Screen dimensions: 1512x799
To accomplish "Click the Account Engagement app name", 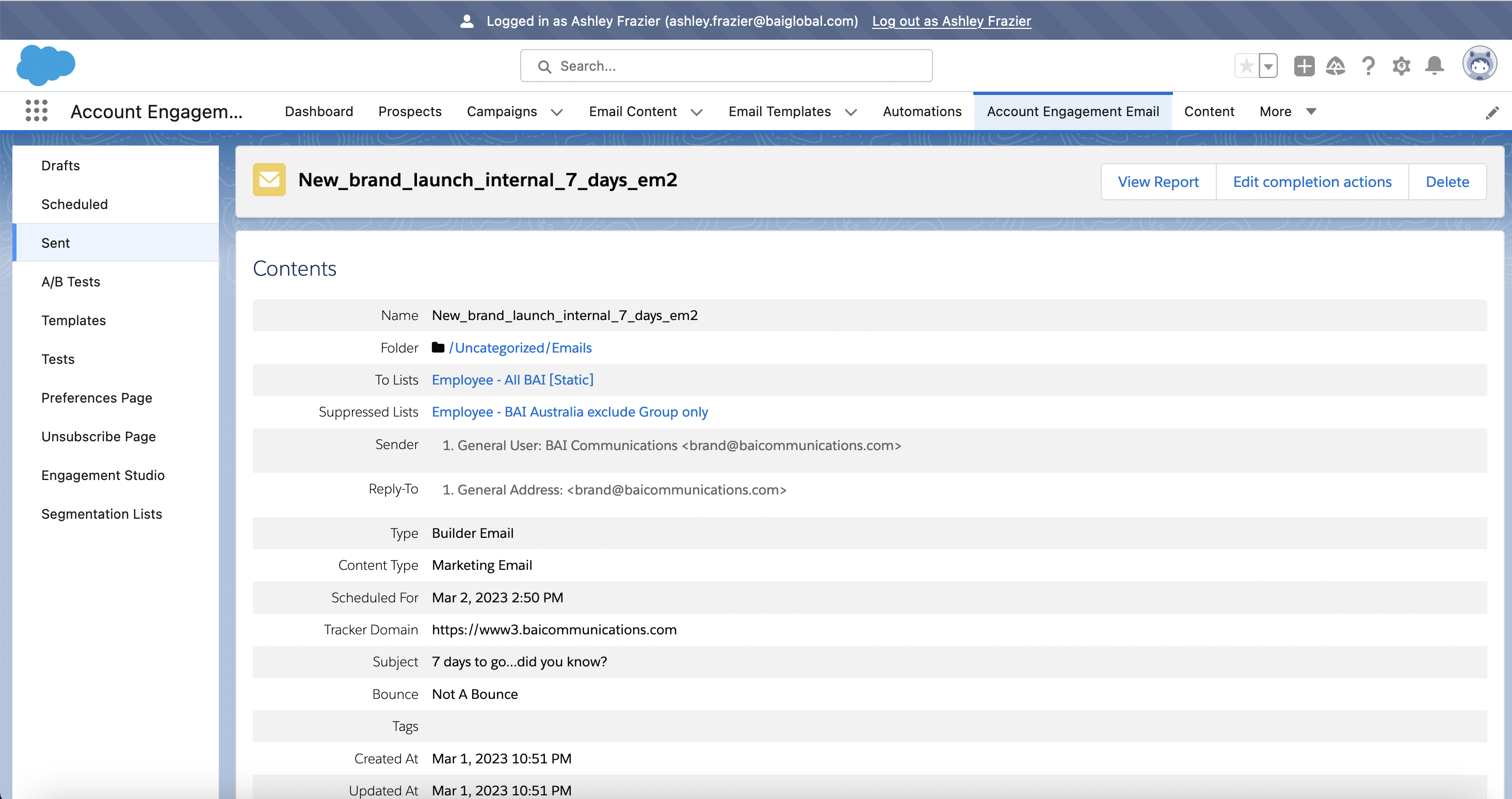I will tap(156, 111).
